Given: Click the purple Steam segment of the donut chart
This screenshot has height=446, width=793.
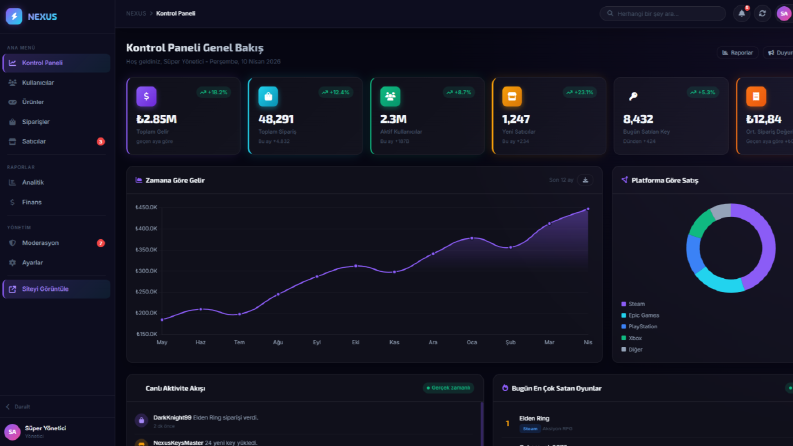Looking at the screenshot, I should (x=767, y=248).
